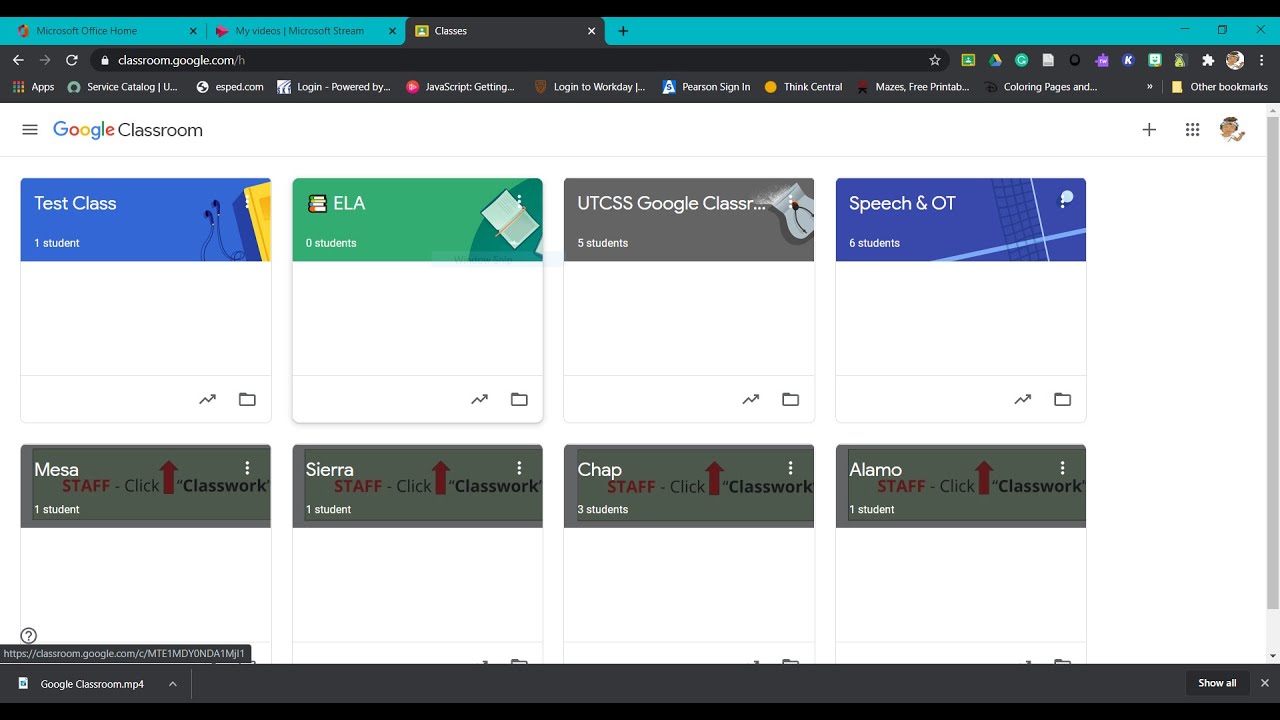Open gradebook icon for Speech & OT
Screen dimensions: 1280x720
1022,399
